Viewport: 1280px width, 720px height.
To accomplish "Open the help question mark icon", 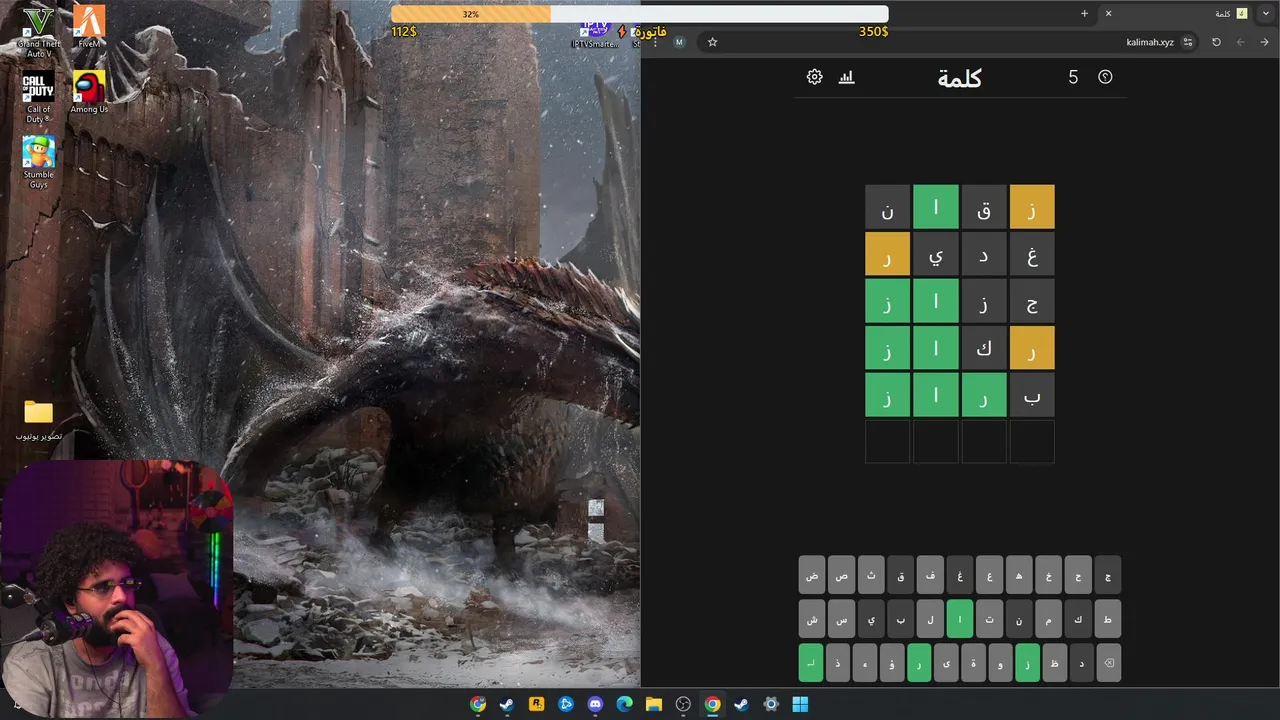I will pyautogui.click(x=1105, y=77).
